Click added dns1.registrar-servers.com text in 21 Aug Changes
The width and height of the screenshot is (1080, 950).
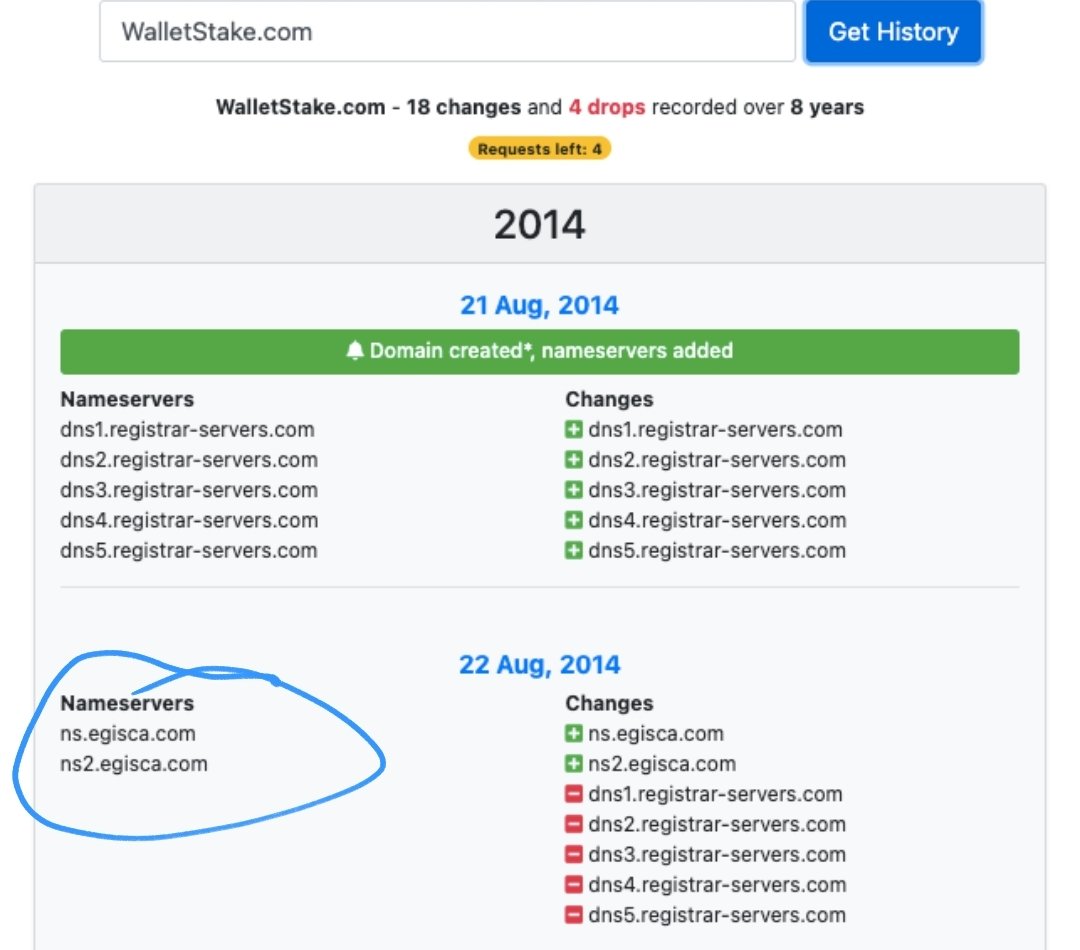coord(715,429)
